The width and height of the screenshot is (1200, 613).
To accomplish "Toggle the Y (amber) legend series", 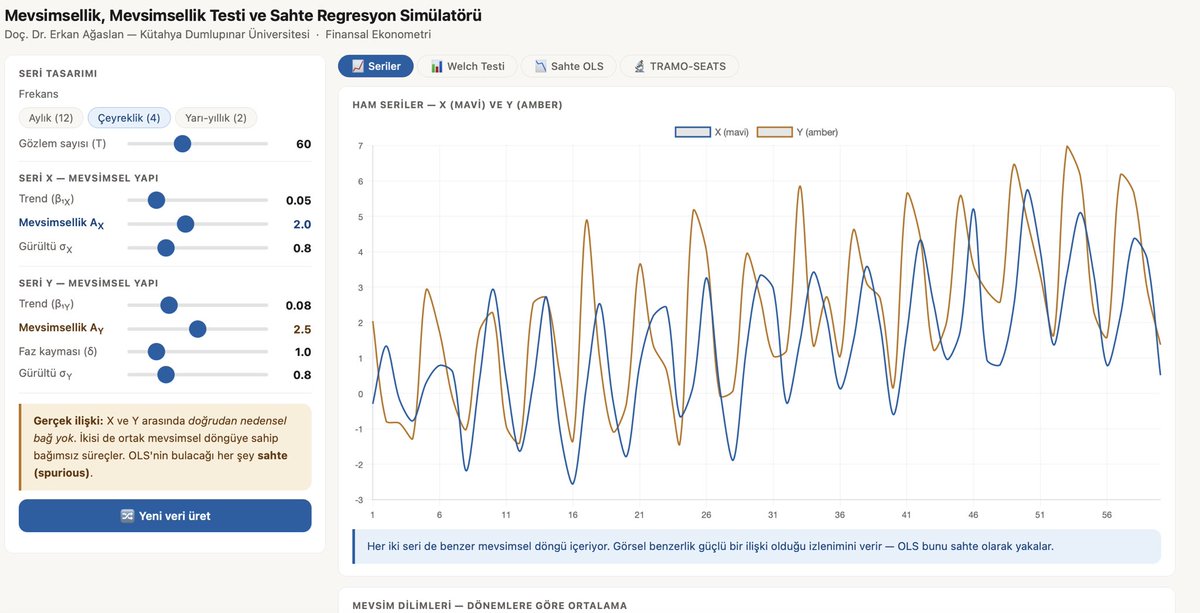I will pyautogui.click(x=797, y=132).
